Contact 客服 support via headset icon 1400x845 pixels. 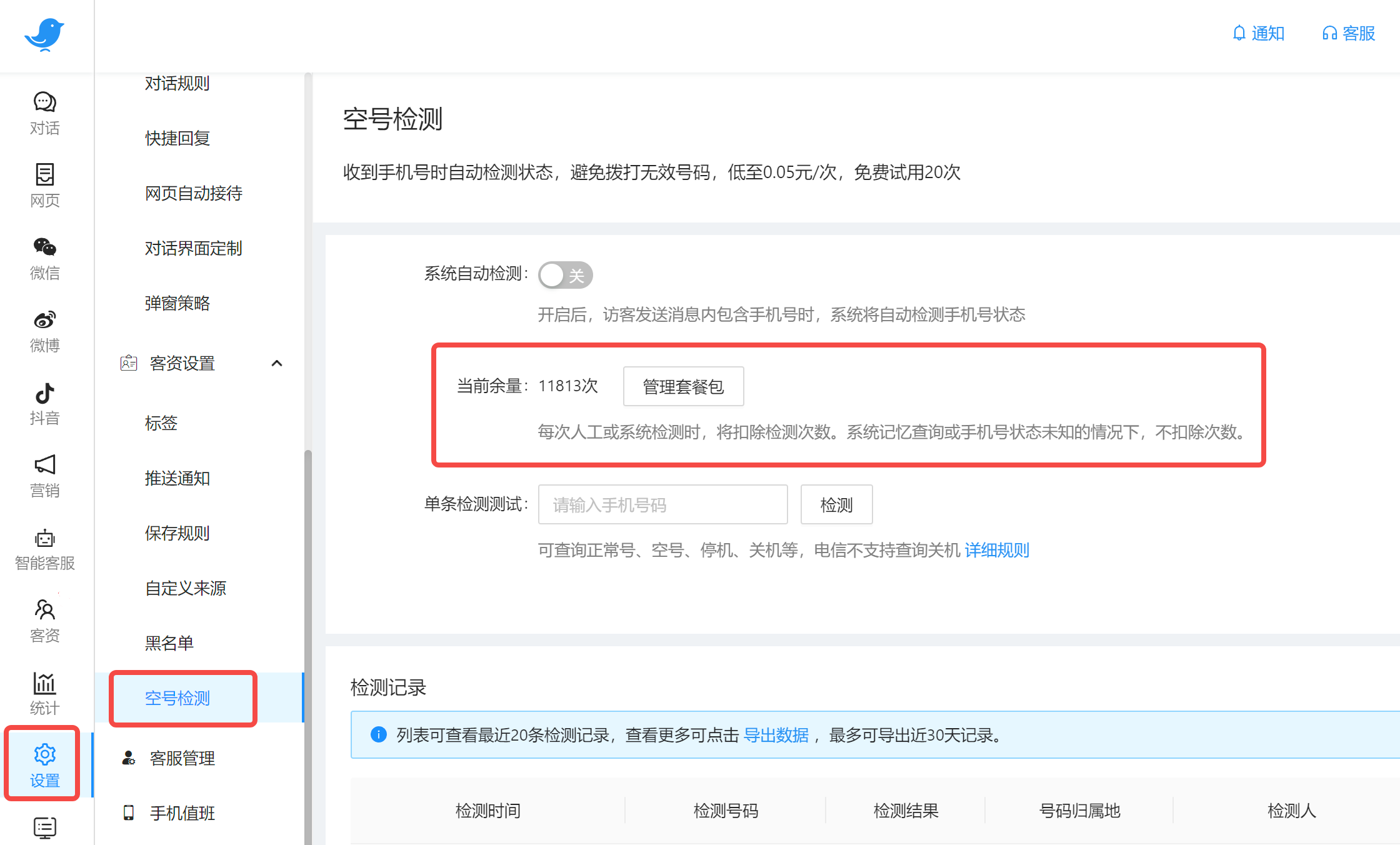(x=1347, y=33)
